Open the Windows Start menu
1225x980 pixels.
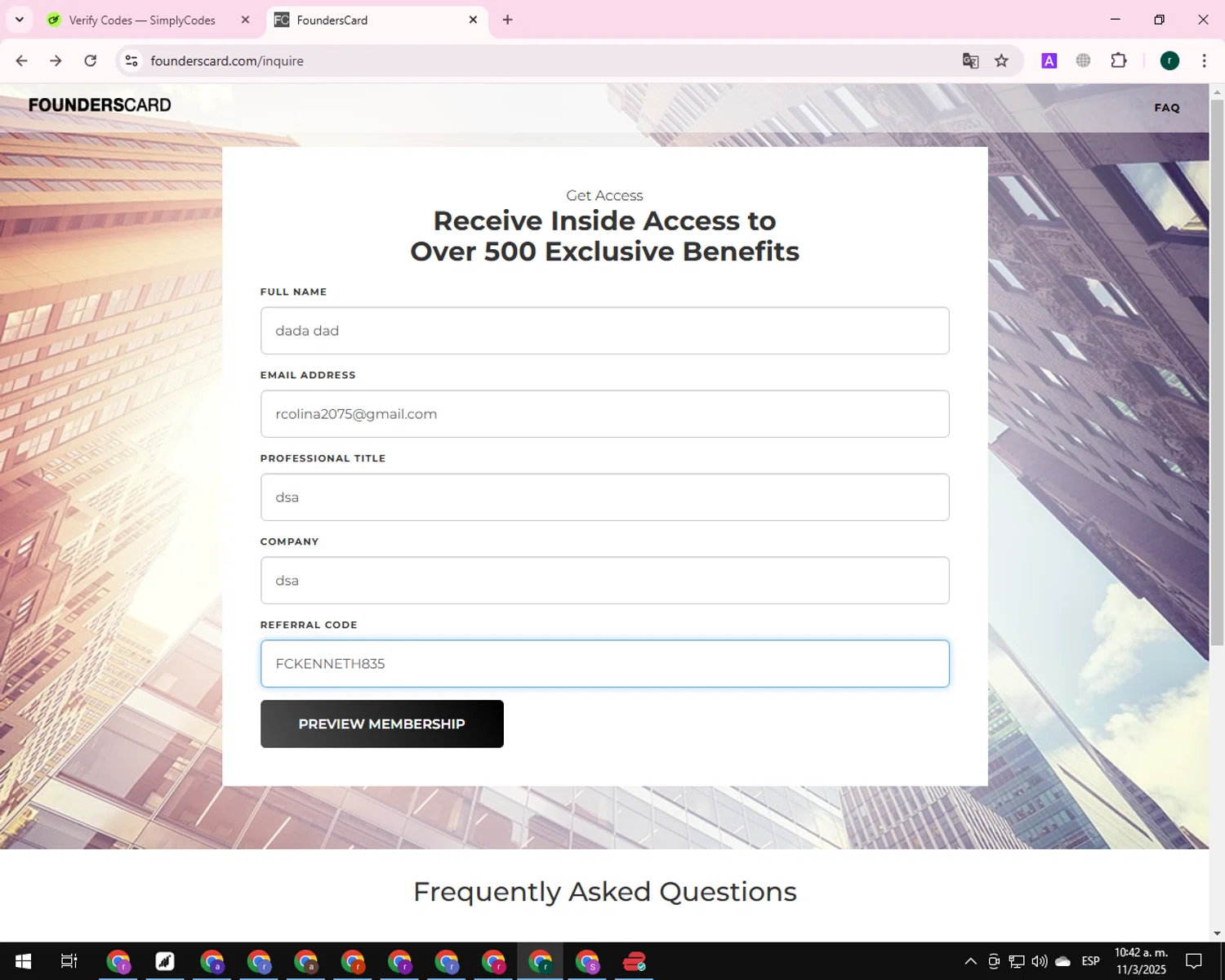pyautogui.click(x=23, y=961)
